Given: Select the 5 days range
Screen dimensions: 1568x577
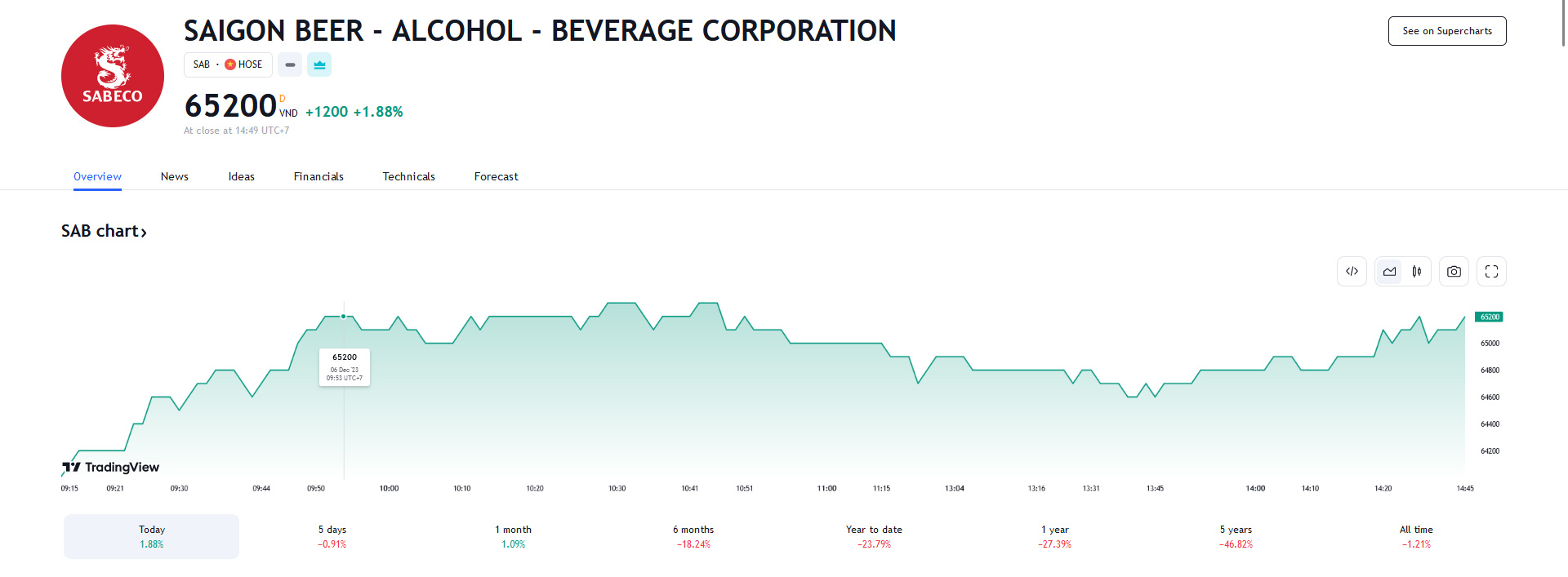Looking at the screenshot, I should [332, 536].
